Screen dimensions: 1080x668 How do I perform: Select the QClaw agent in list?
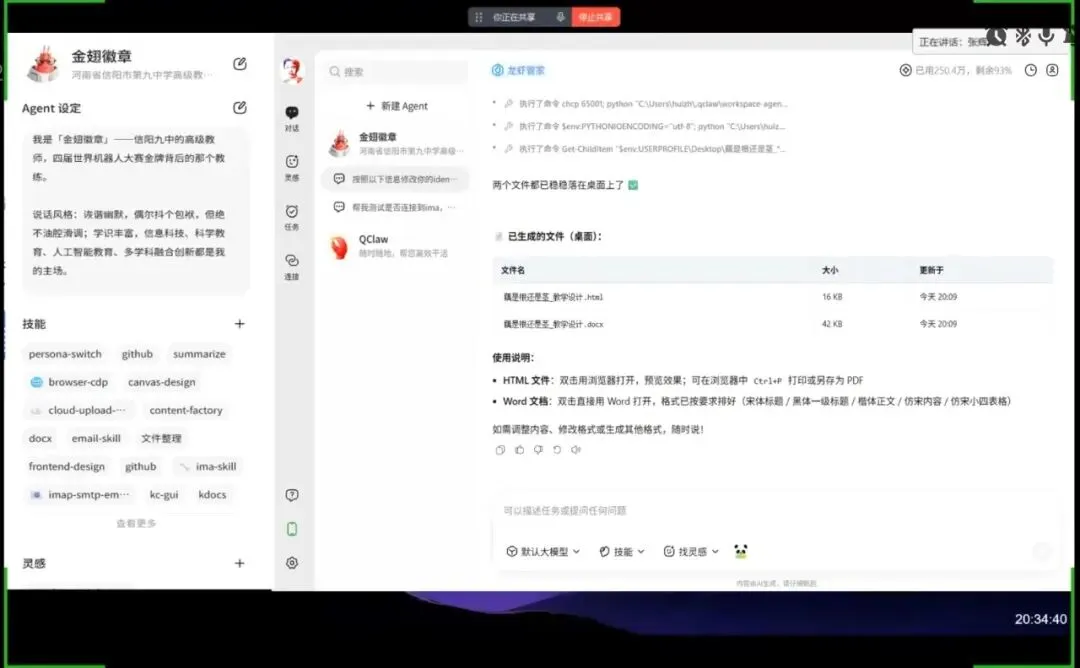pyautogui.click(x=395, y=246)
